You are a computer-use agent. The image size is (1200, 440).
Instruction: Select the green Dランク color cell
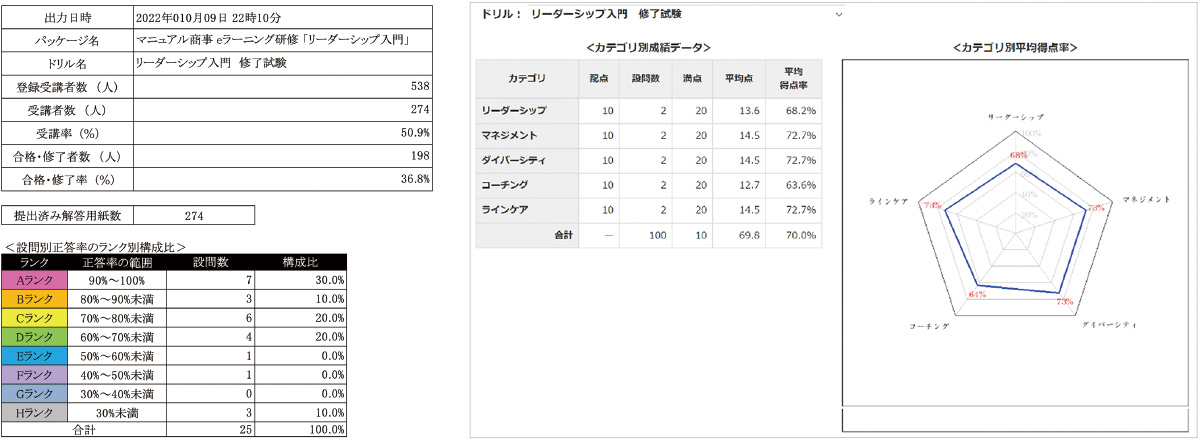pos(36,336)
